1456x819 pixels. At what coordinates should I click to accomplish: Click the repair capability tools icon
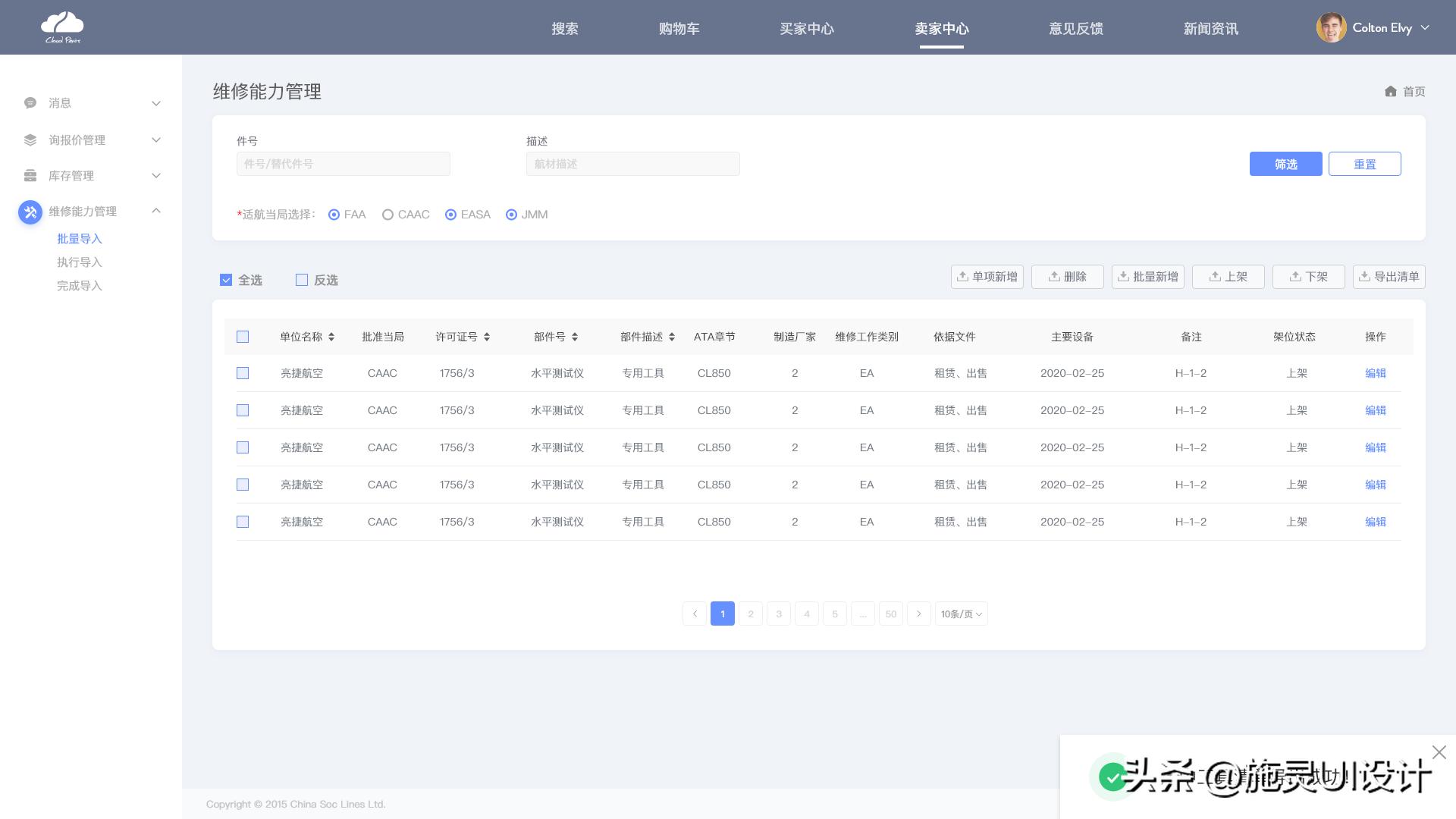(30, 212)
